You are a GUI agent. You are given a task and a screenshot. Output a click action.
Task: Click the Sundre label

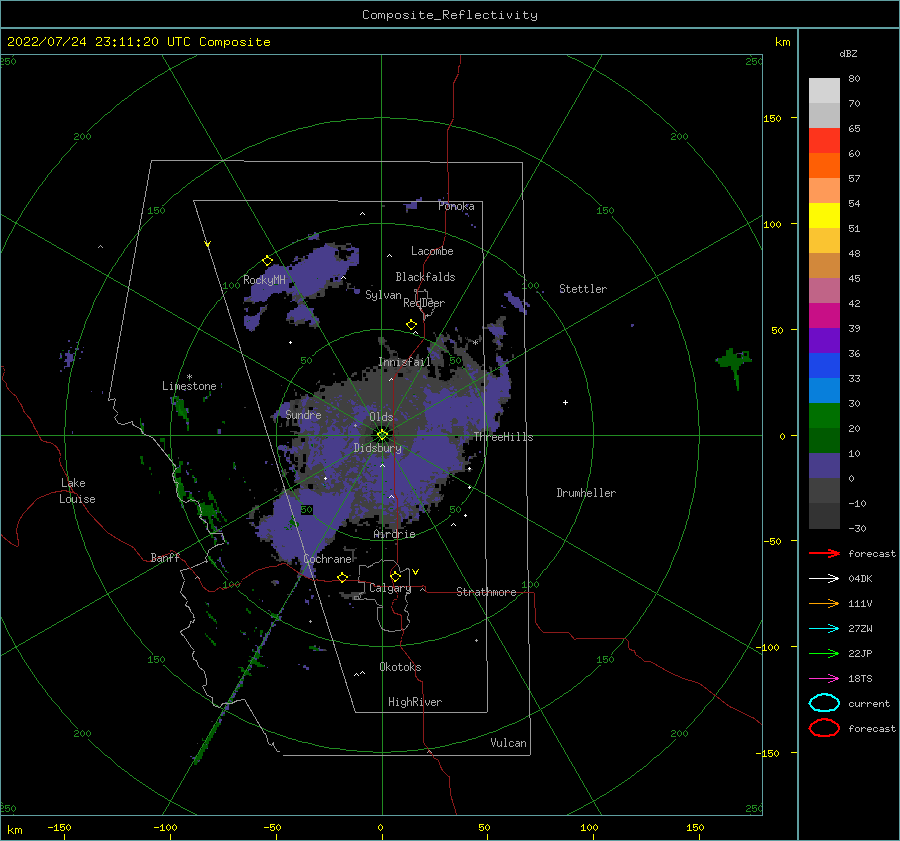click(x=303, y=414)
